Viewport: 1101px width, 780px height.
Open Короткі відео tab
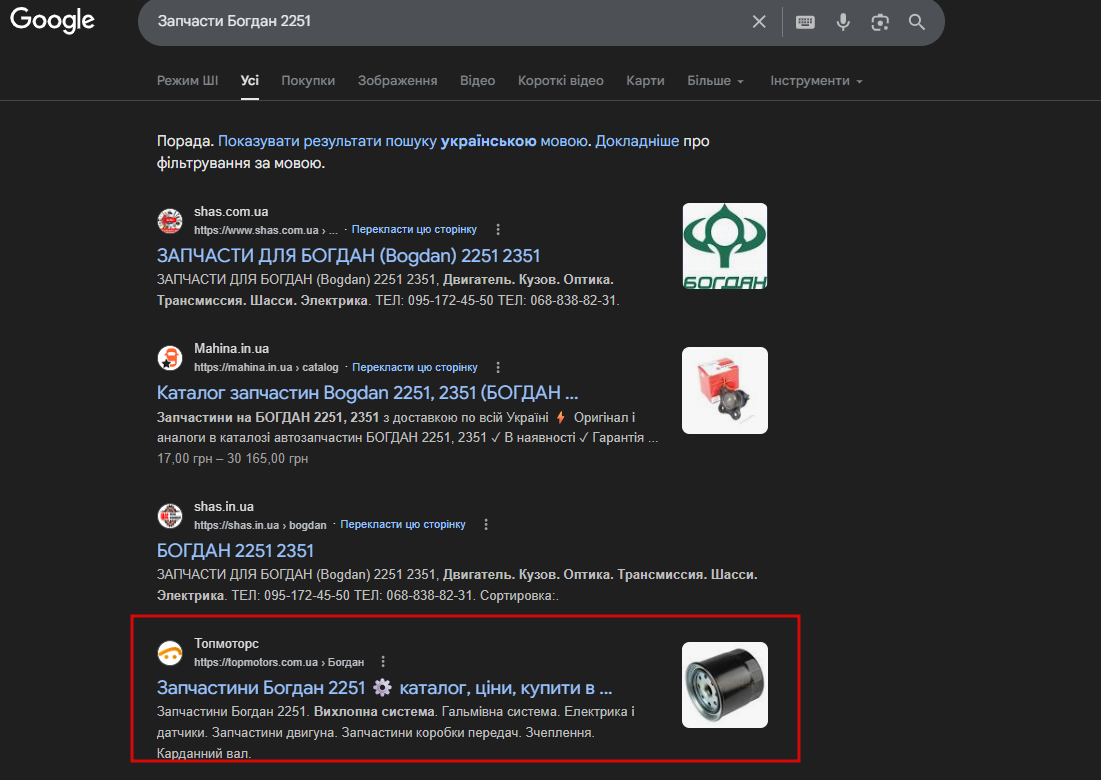[x=561, y=81]
